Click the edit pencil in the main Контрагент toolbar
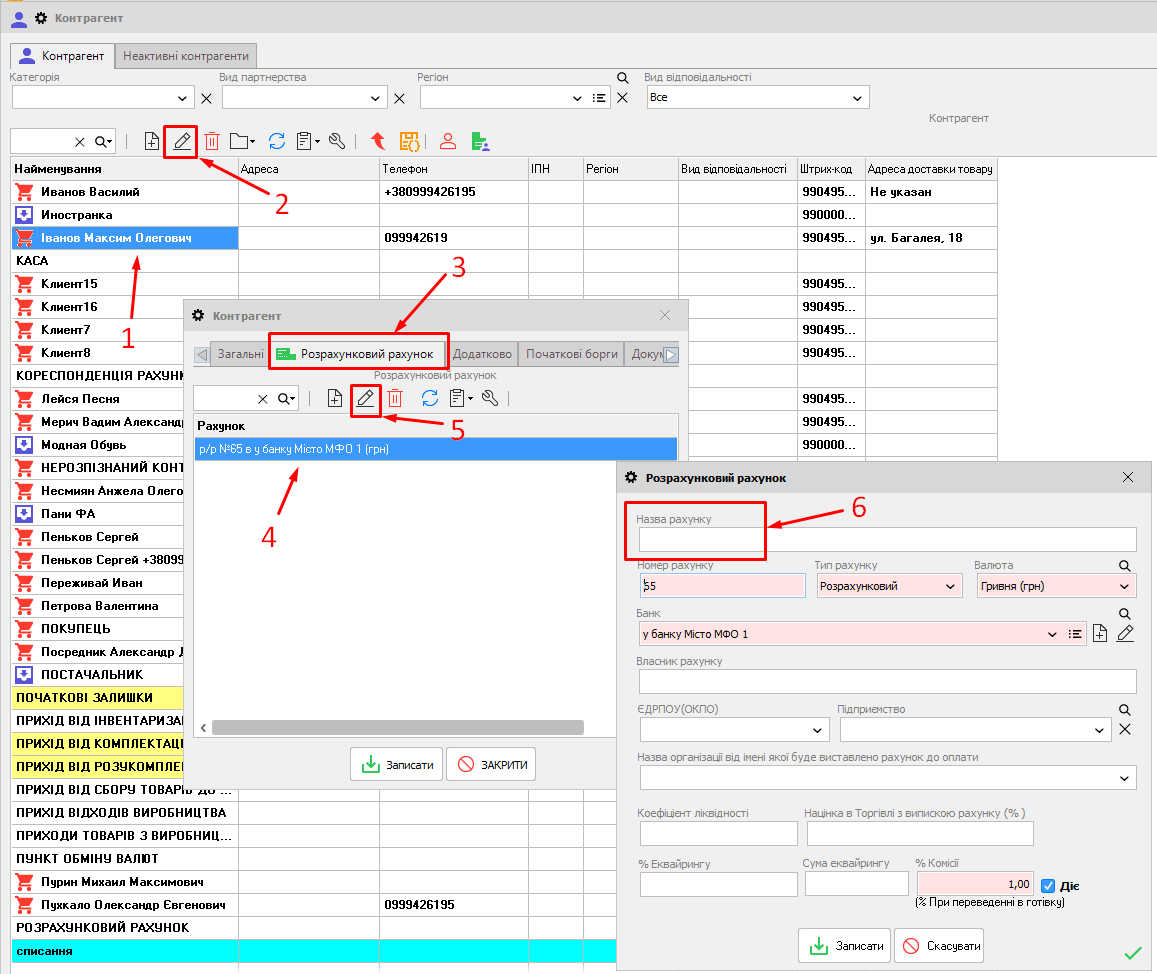 click(181, 141)
